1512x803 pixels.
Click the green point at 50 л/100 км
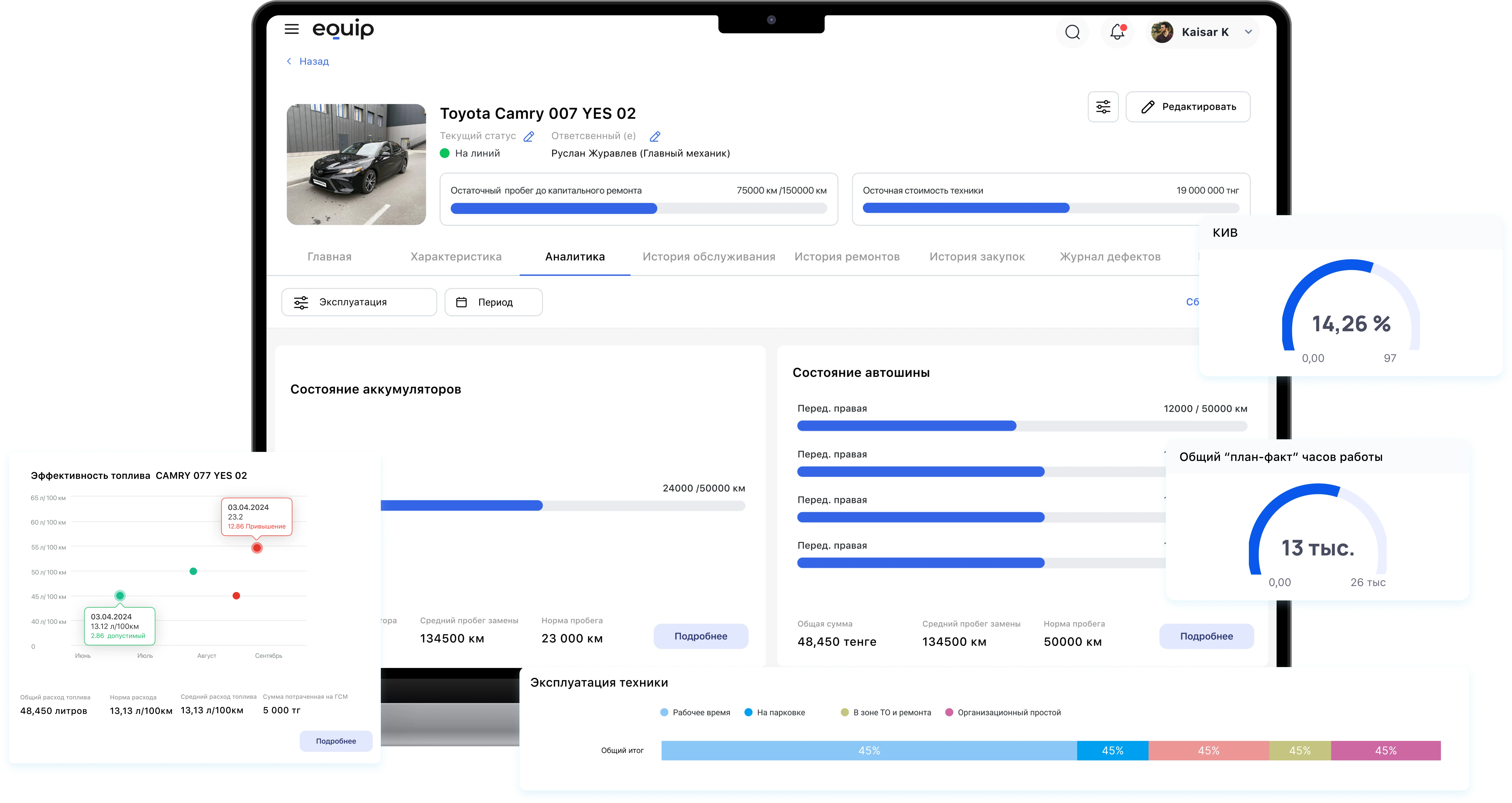coord(193,572)
